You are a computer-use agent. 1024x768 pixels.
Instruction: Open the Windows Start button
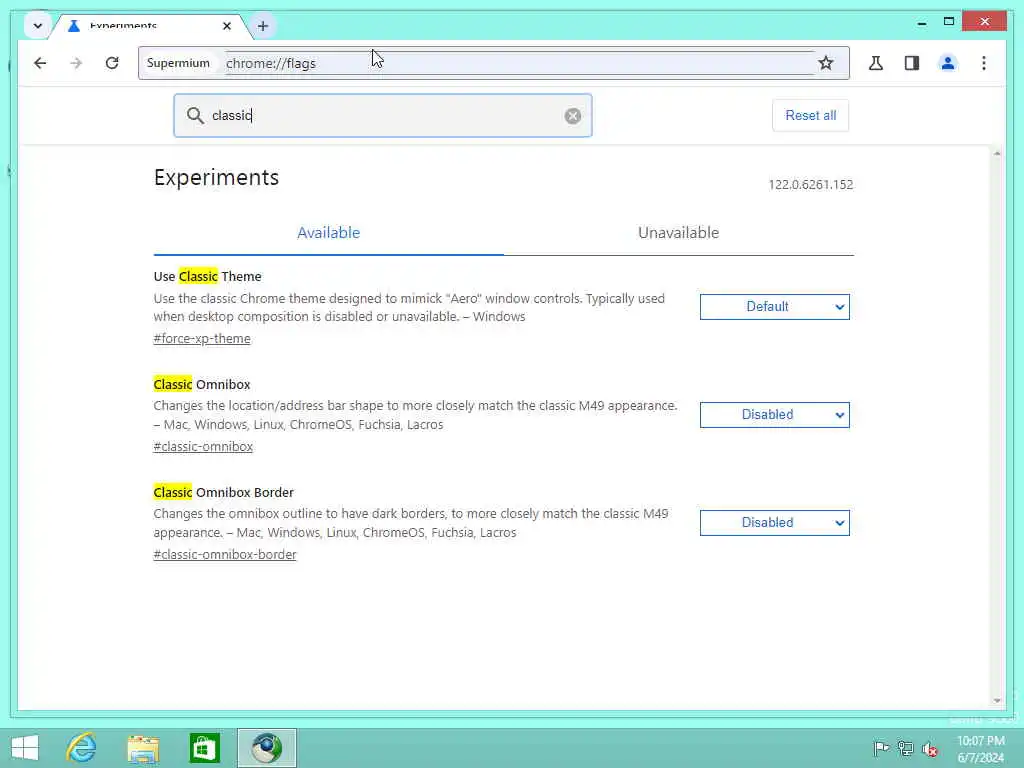pyautogui.click(x=25, y=748)
